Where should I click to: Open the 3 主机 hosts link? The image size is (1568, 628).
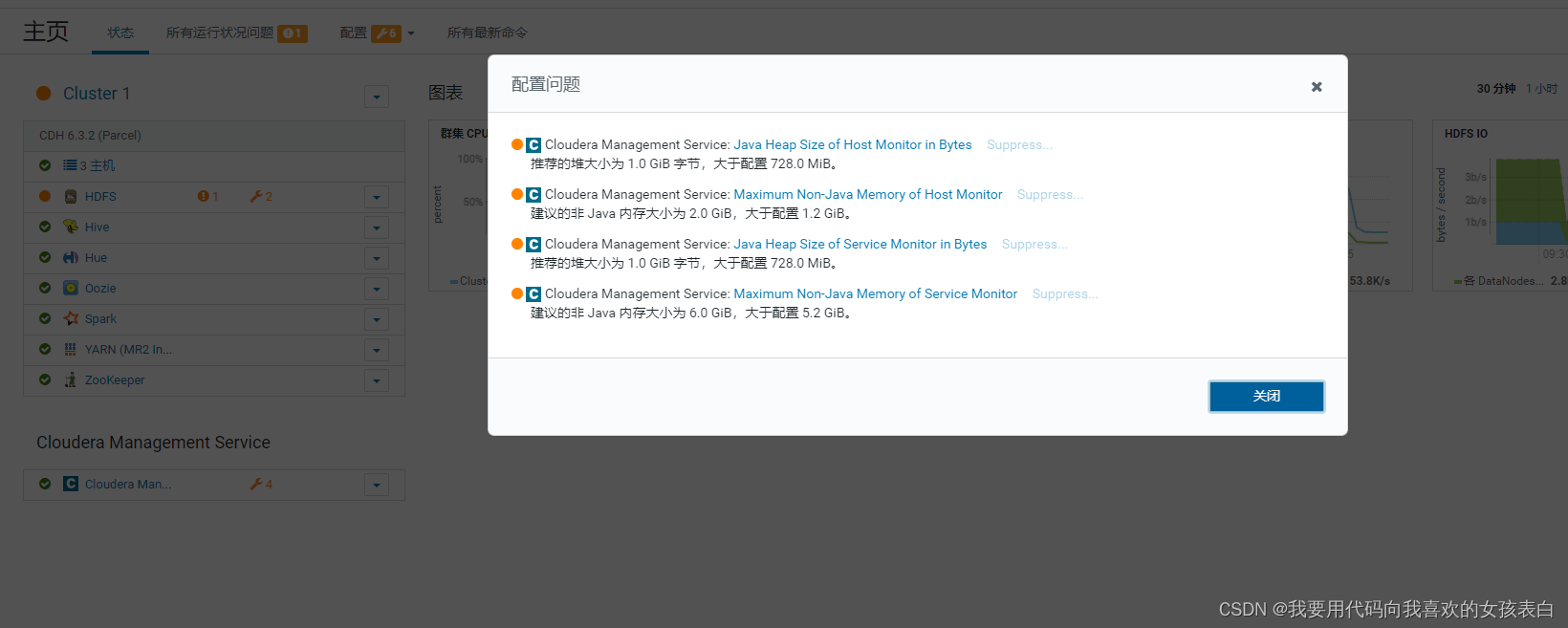coord(97,165)
